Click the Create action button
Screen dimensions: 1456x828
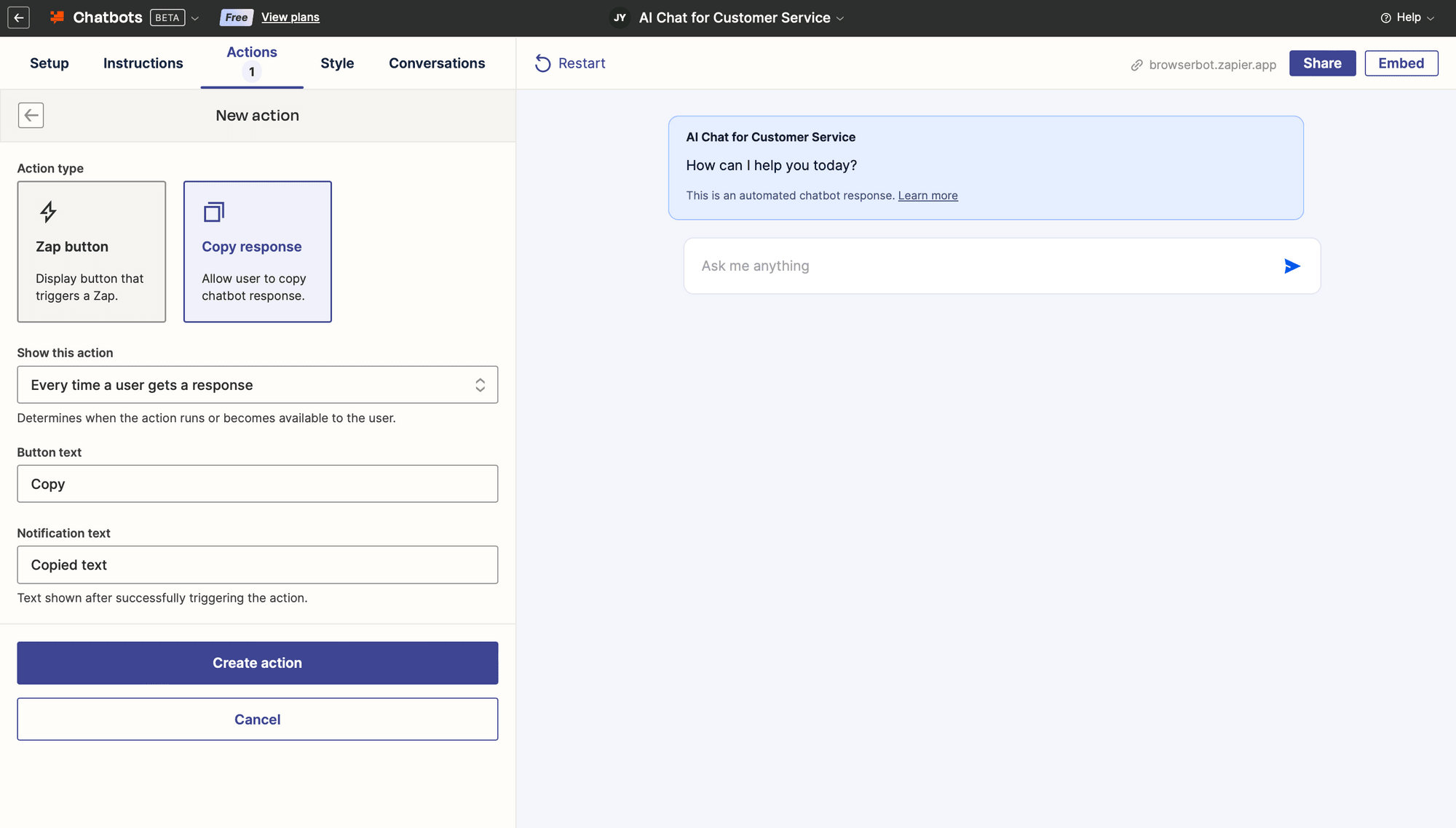(257, 663)
